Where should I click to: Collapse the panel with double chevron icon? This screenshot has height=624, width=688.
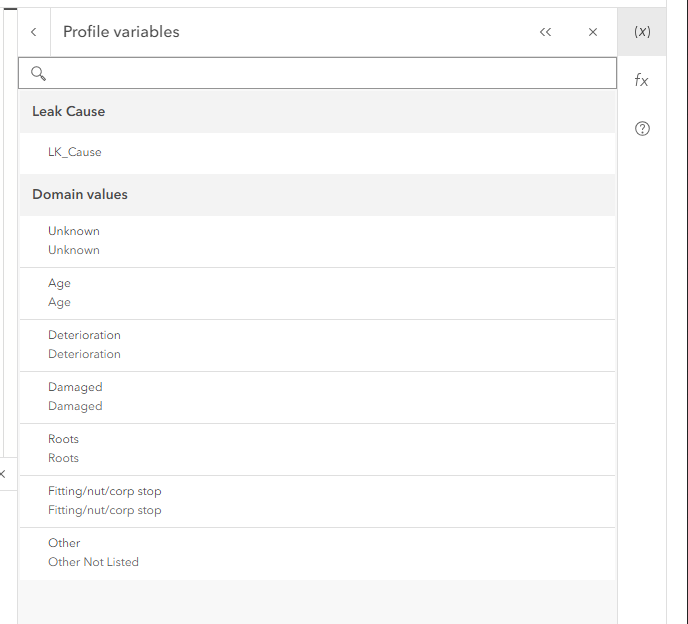click(x=545, y=32)
